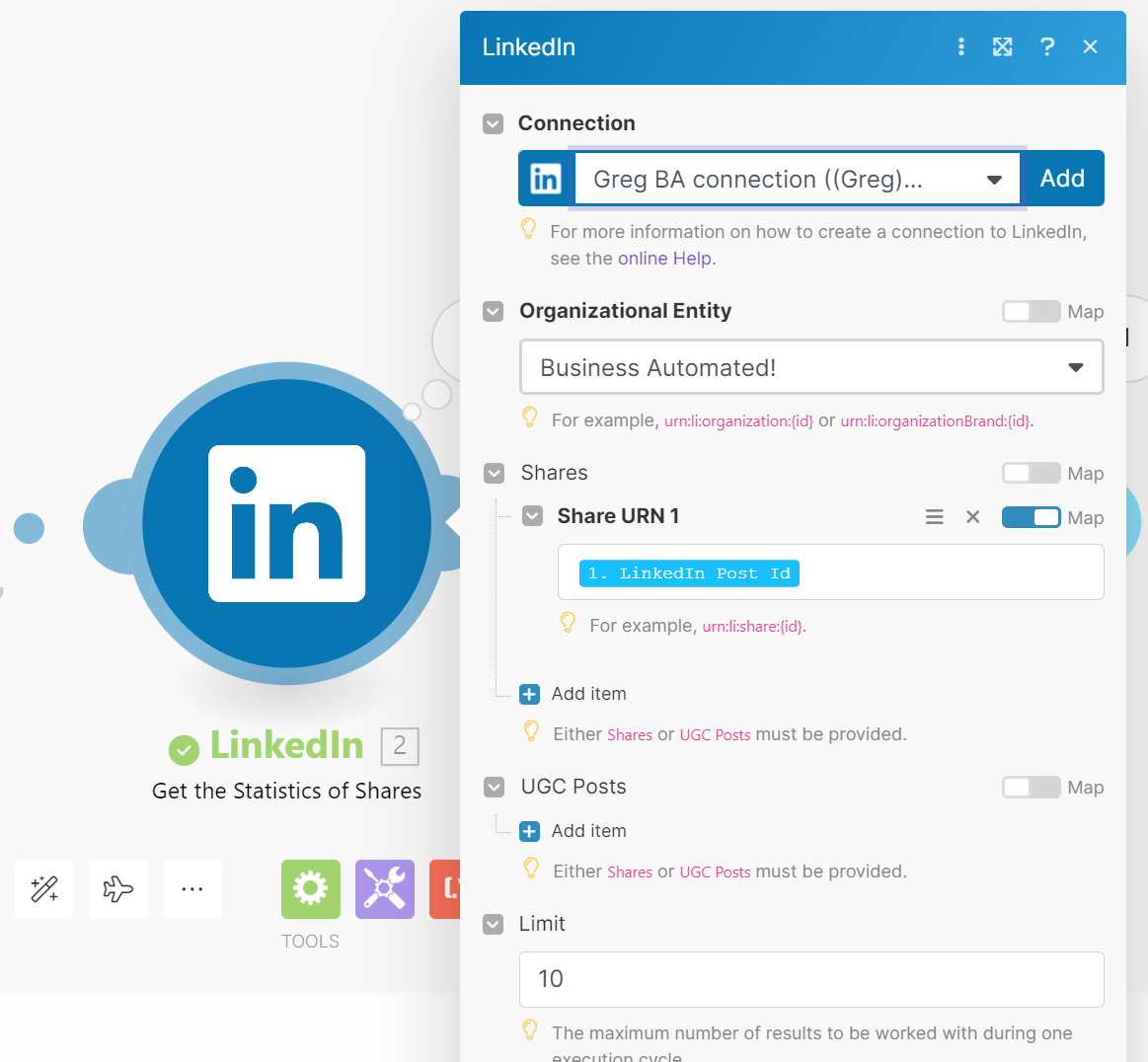Collapse the Shares section
This screenshot has height=1062, width=1148.
point(495,474)
